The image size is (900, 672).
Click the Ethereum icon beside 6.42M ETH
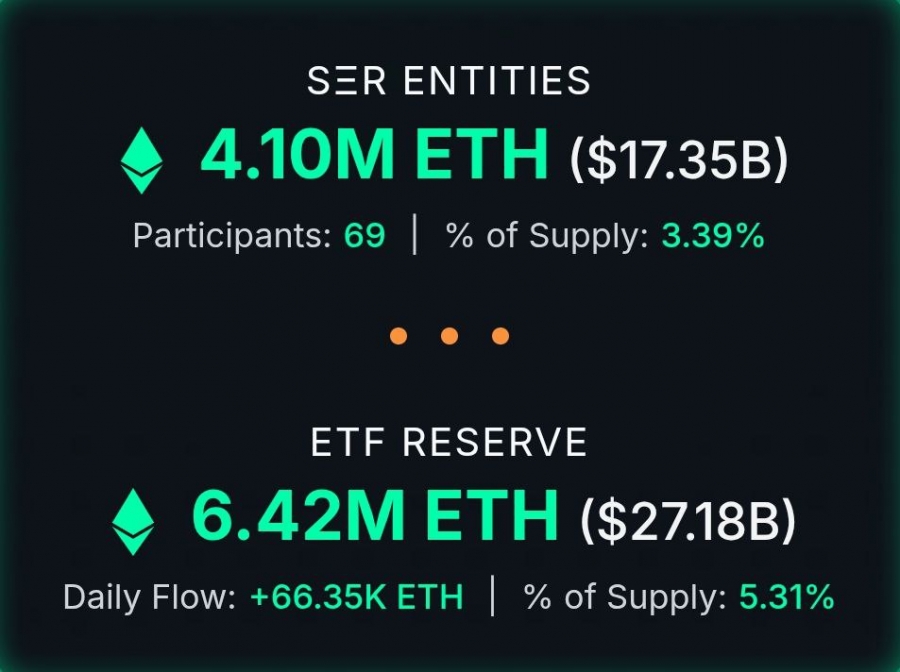click(133, 522)
